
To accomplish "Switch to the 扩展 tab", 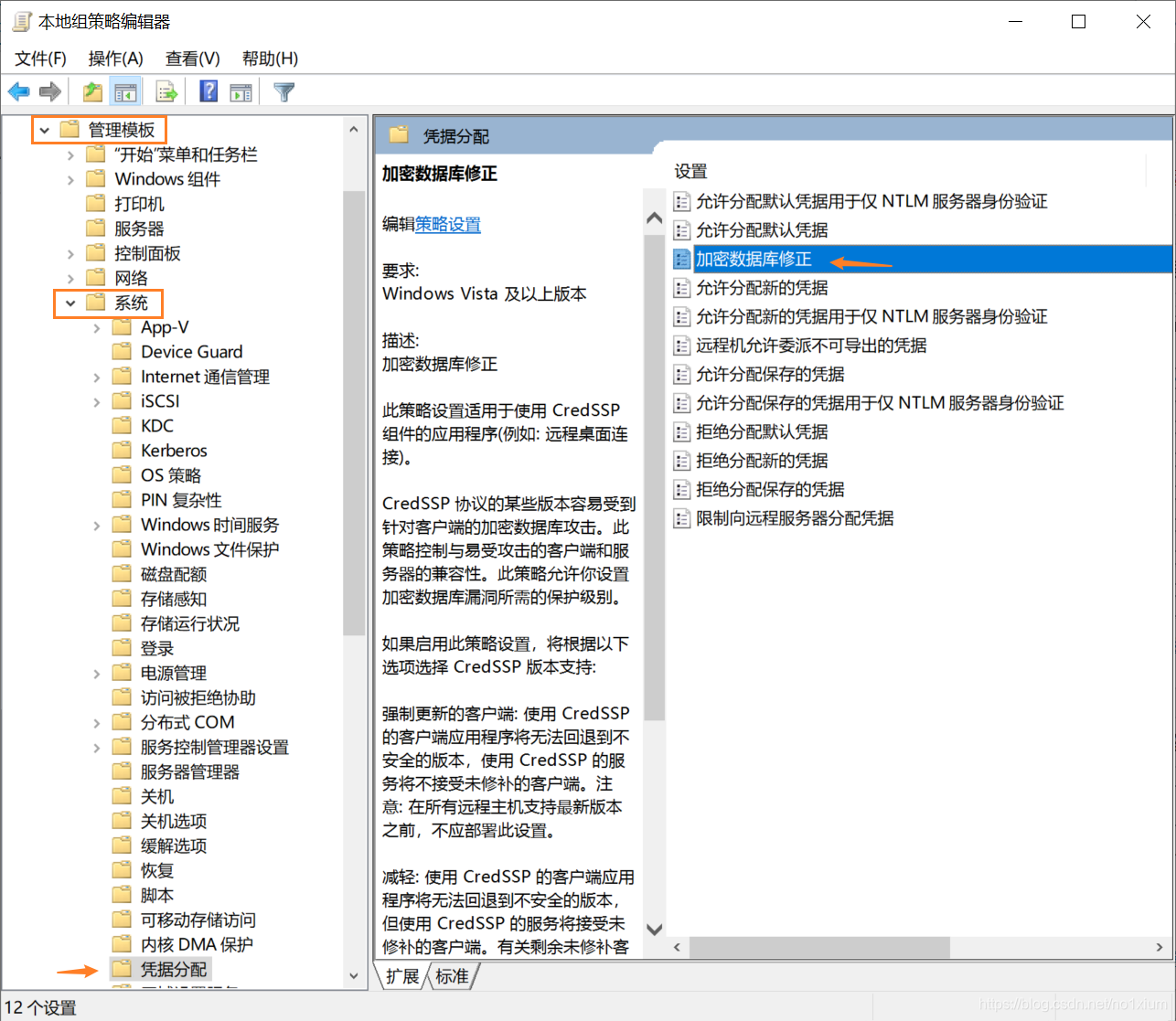I will (402, 976).
